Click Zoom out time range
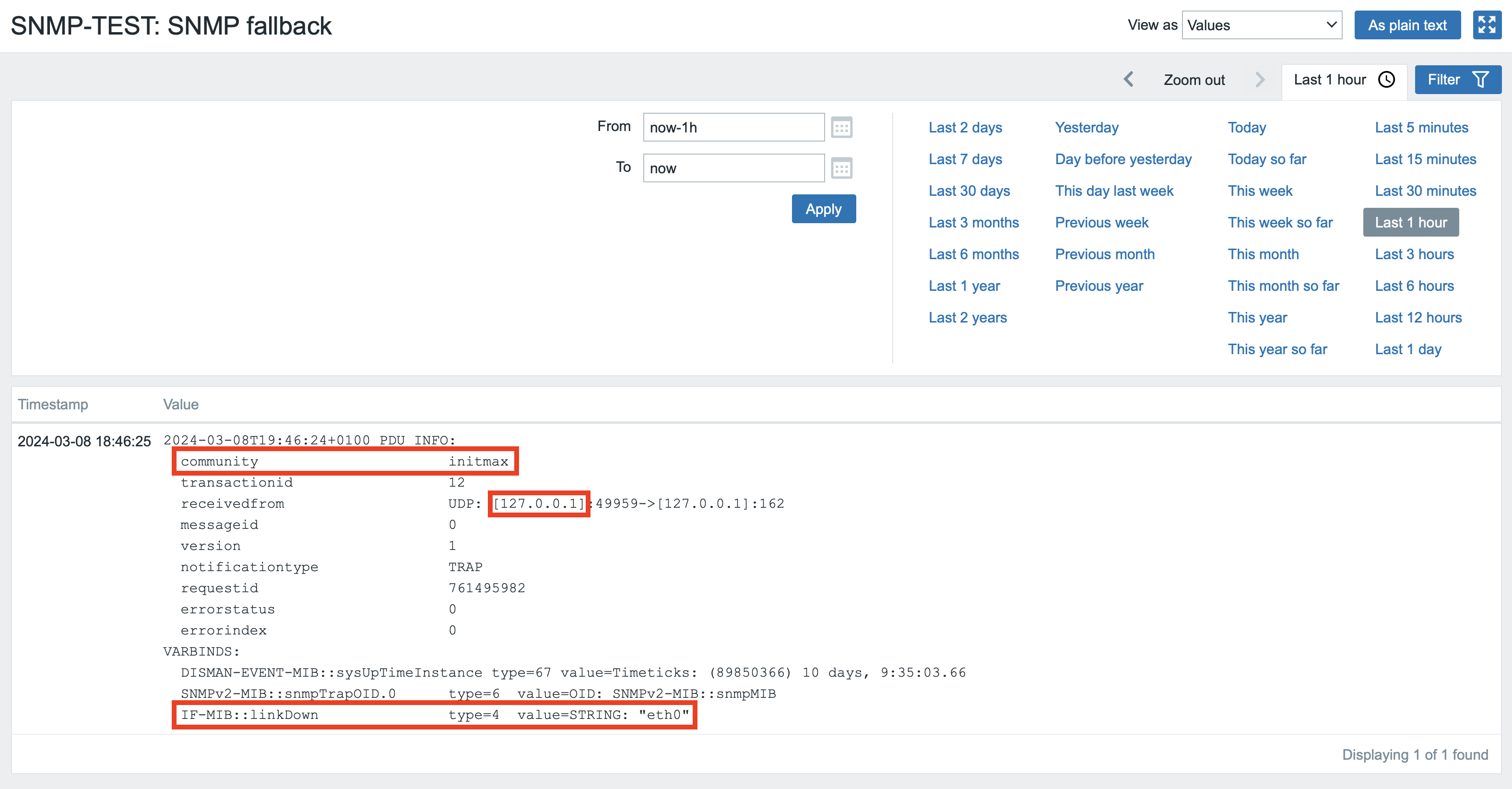 tap(1194, 80)
